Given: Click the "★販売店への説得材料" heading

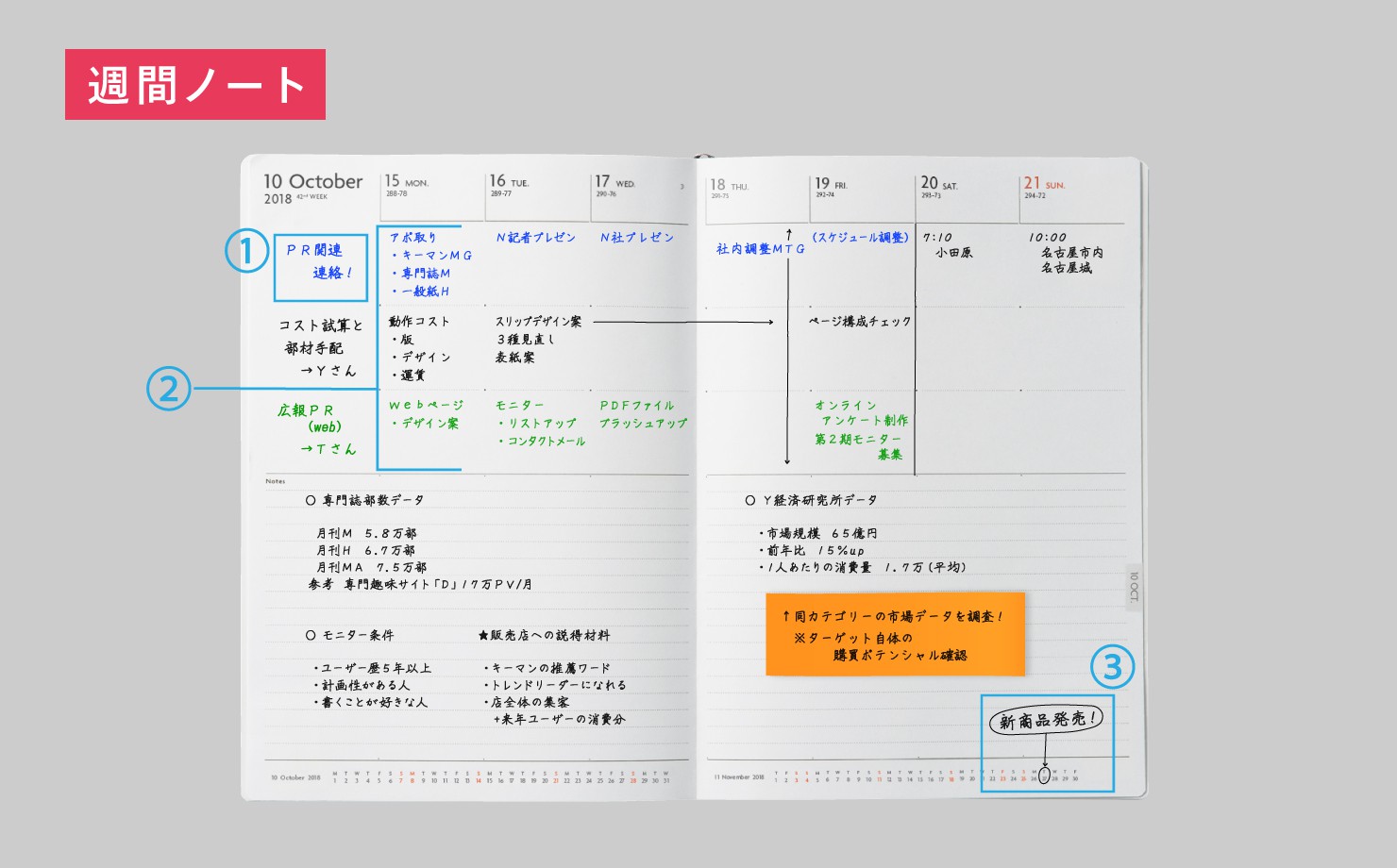Looking at the screenshot, I should coord(545,636).
